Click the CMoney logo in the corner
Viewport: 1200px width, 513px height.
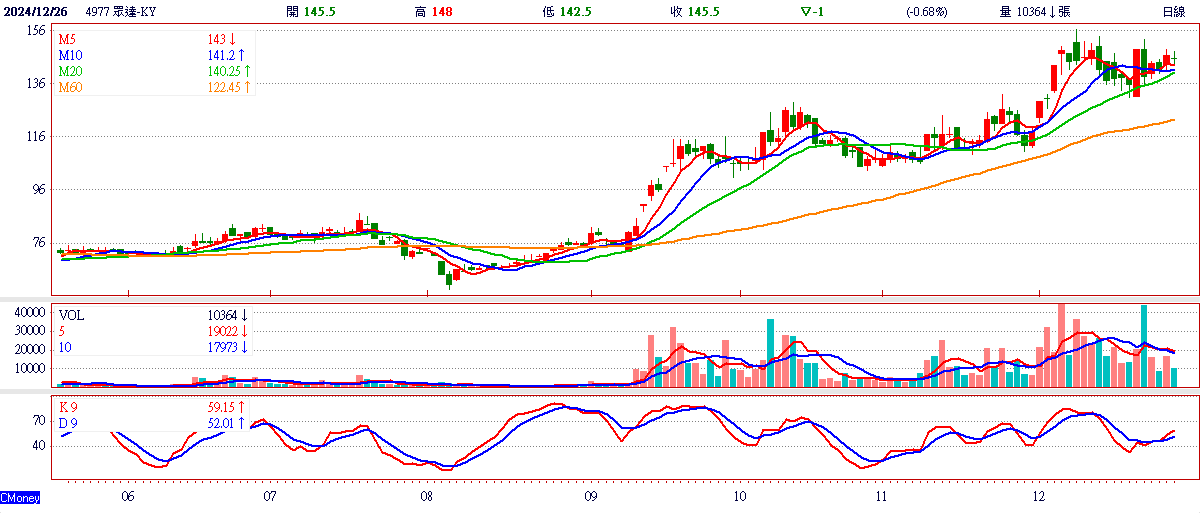coord(21,497)
